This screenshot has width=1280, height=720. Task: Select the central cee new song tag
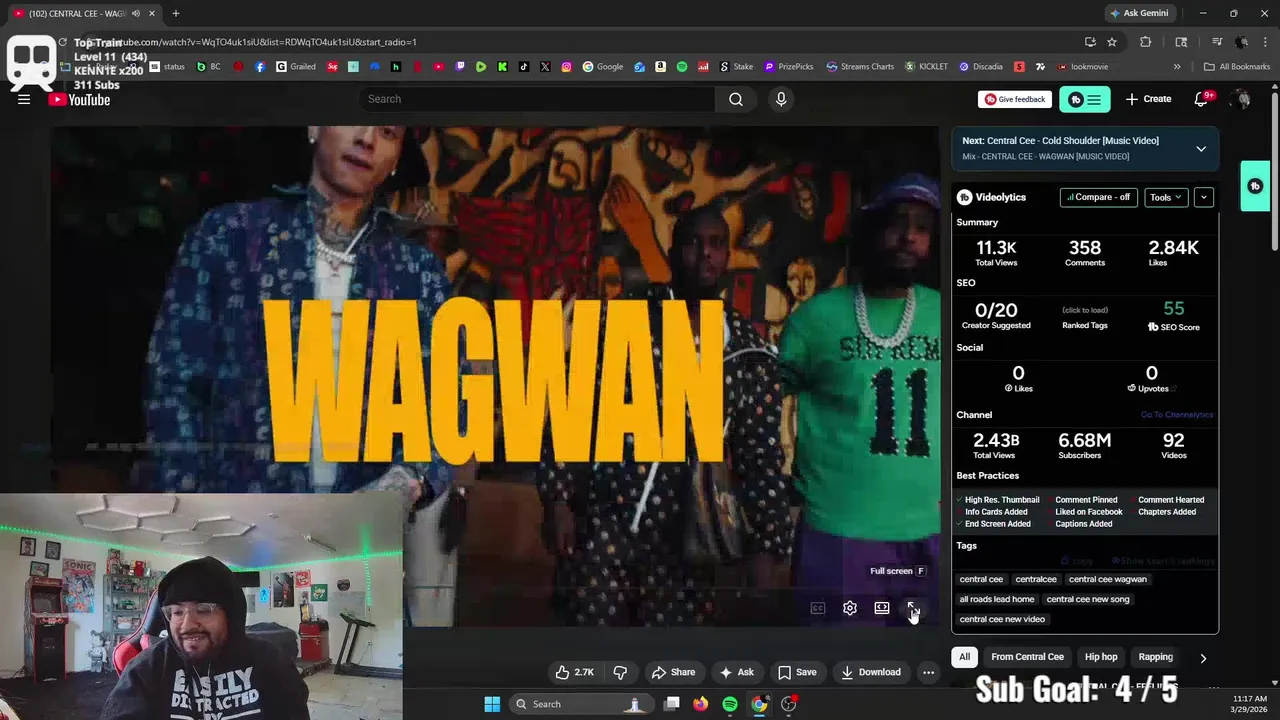pyautogui.click(x=1088, y=599)
